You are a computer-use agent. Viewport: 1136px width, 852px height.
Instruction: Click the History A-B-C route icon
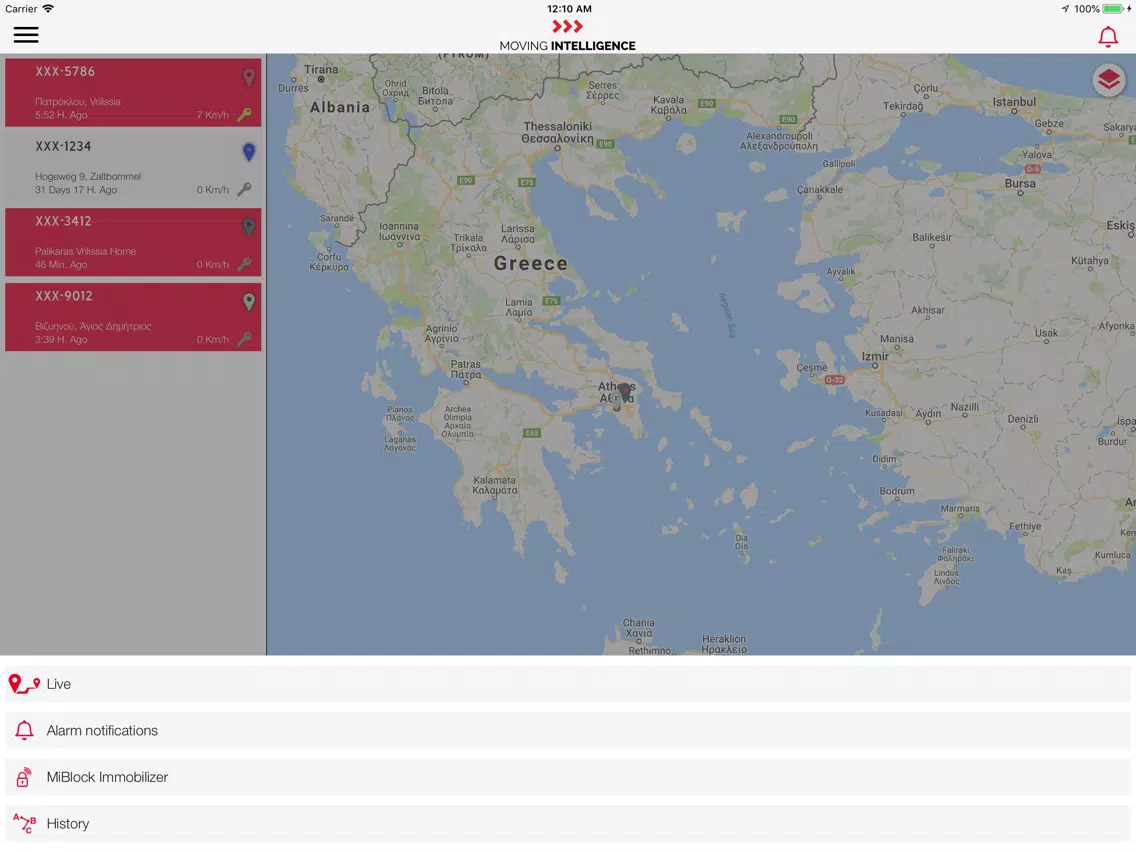coord(24,824)
